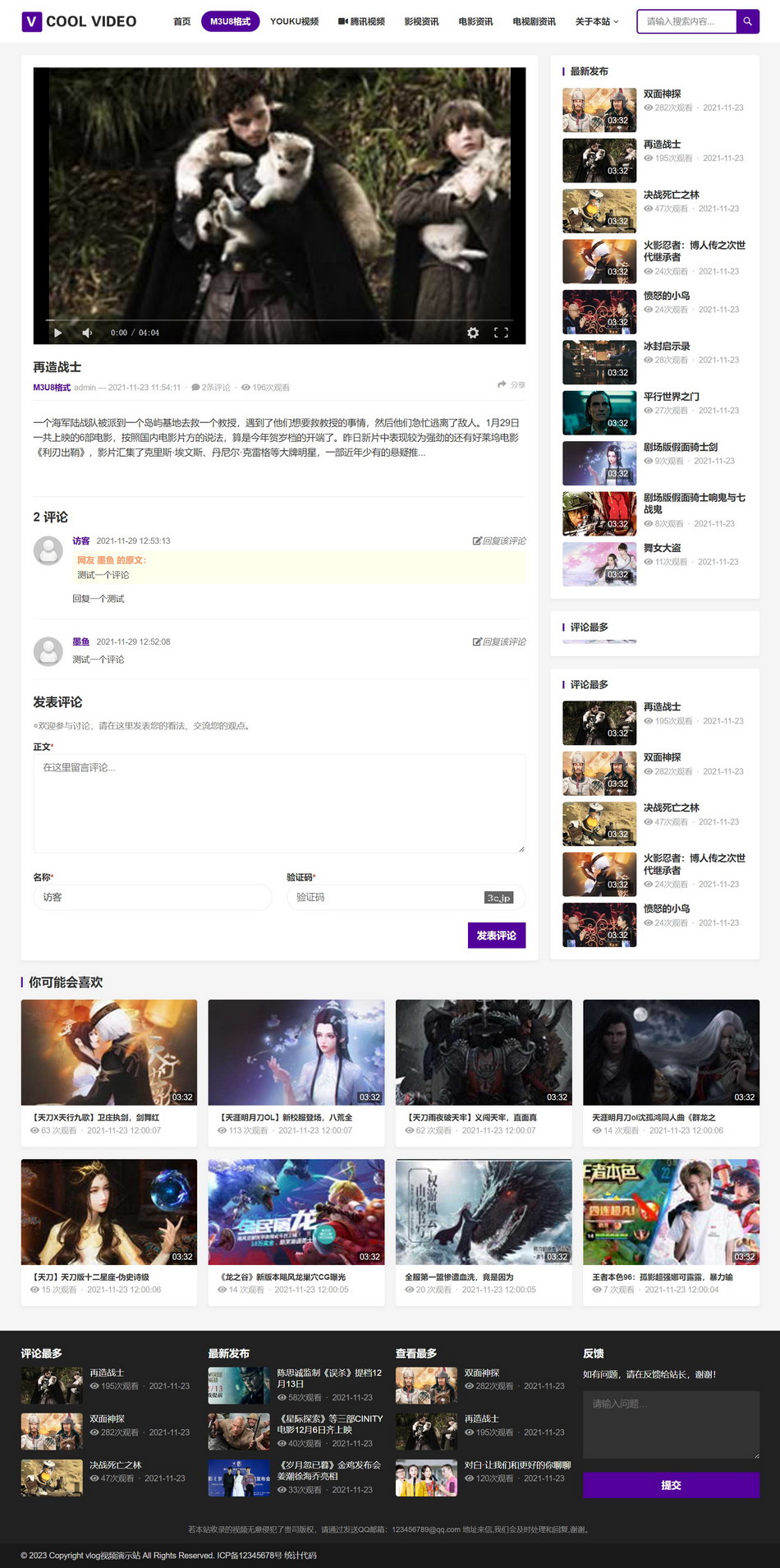The height and width of the screenshot is (1568, 780).
Task: Click the COOL VIDEO logo icon
Action: click(x=31, y=21)
